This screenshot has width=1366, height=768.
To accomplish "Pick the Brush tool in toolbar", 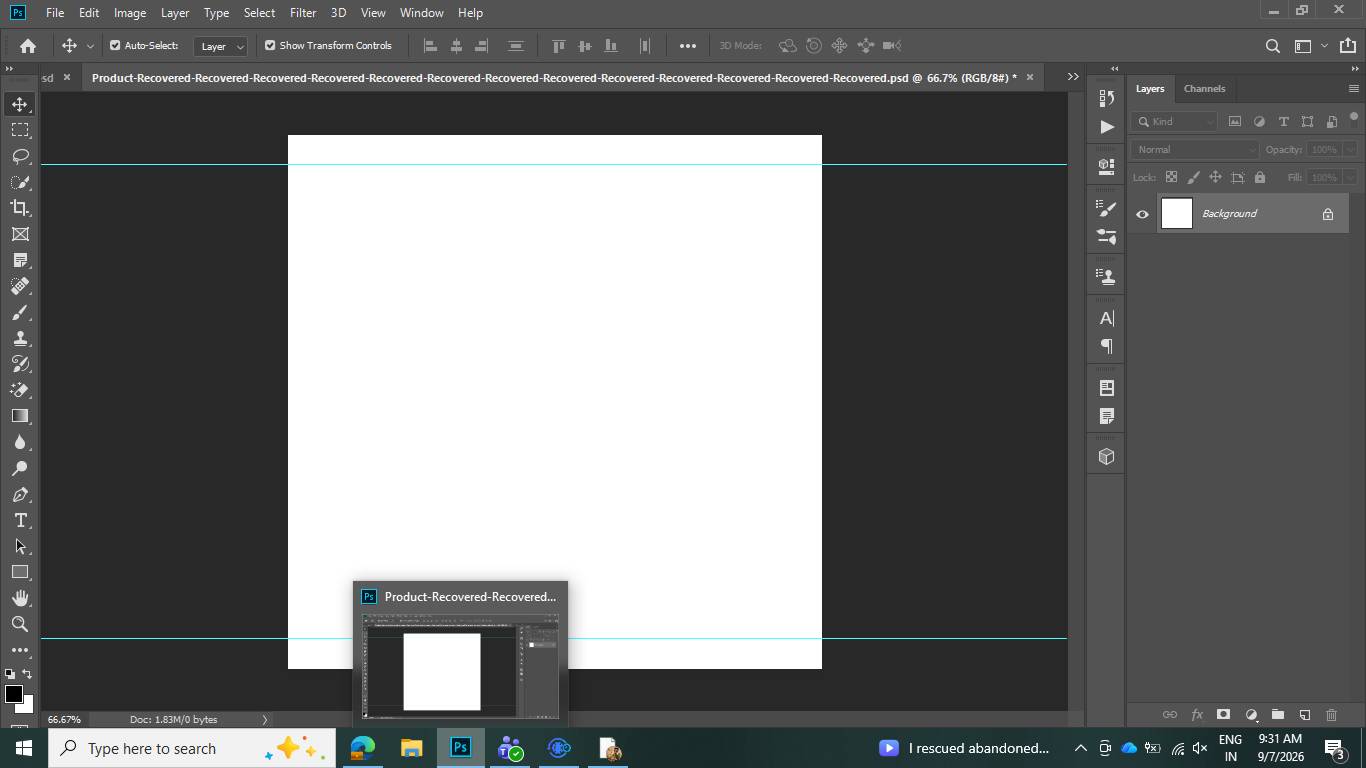I will (20, 312).
